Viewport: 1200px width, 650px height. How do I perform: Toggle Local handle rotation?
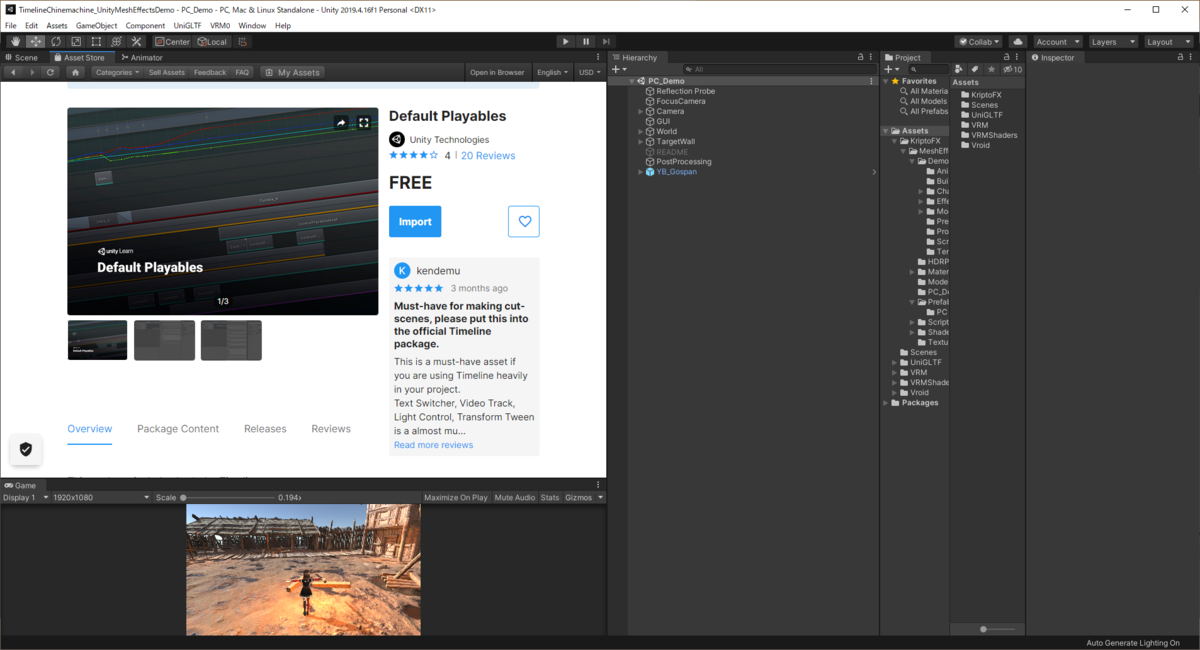point(212,42)
